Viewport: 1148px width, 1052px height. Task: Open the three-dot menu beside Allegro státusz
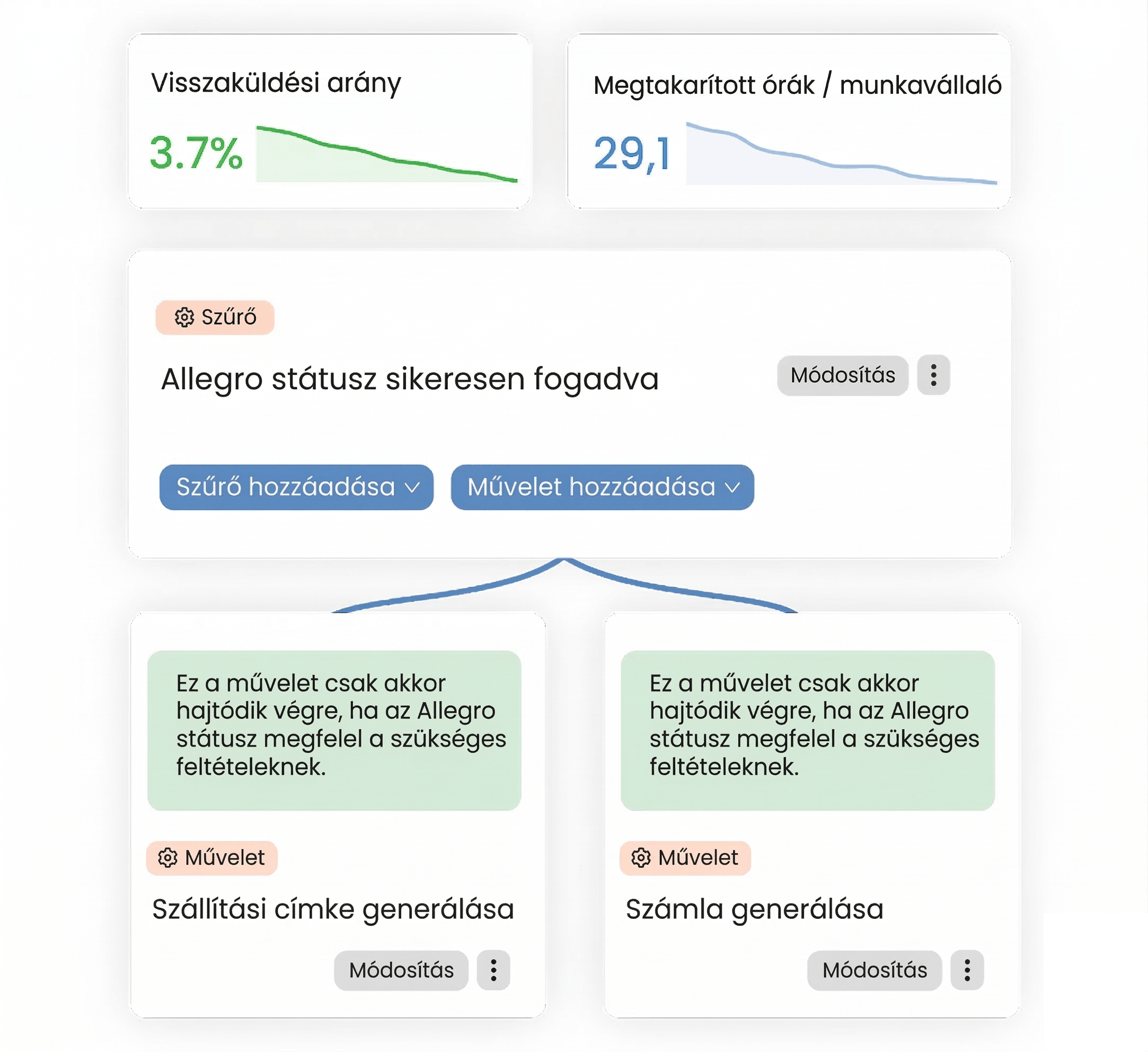tap(933, 375)
